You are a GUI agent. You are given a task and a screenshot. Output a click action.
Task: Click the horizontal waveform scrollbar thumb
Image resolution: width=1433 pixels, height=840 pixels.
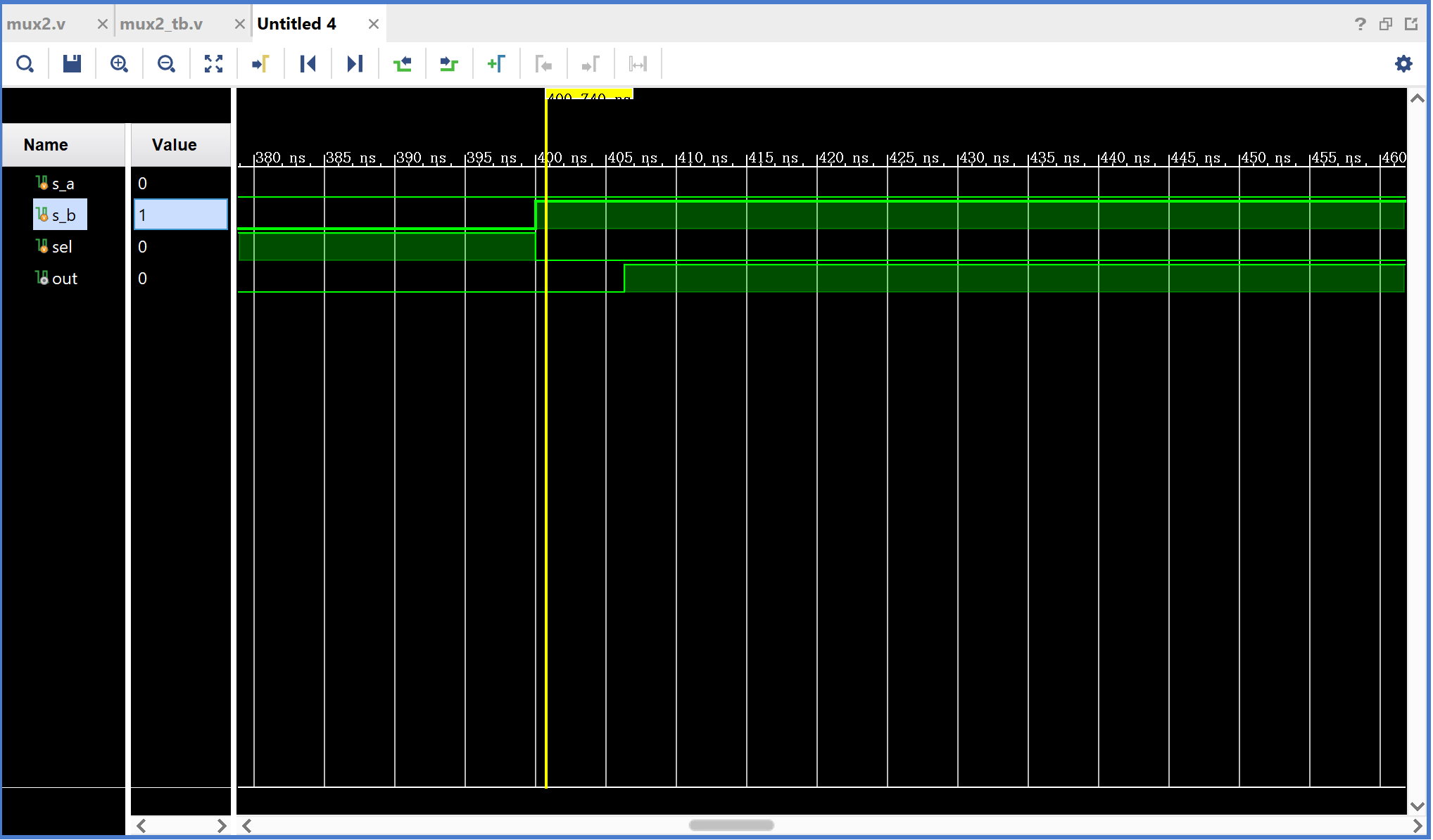[731, 825]
